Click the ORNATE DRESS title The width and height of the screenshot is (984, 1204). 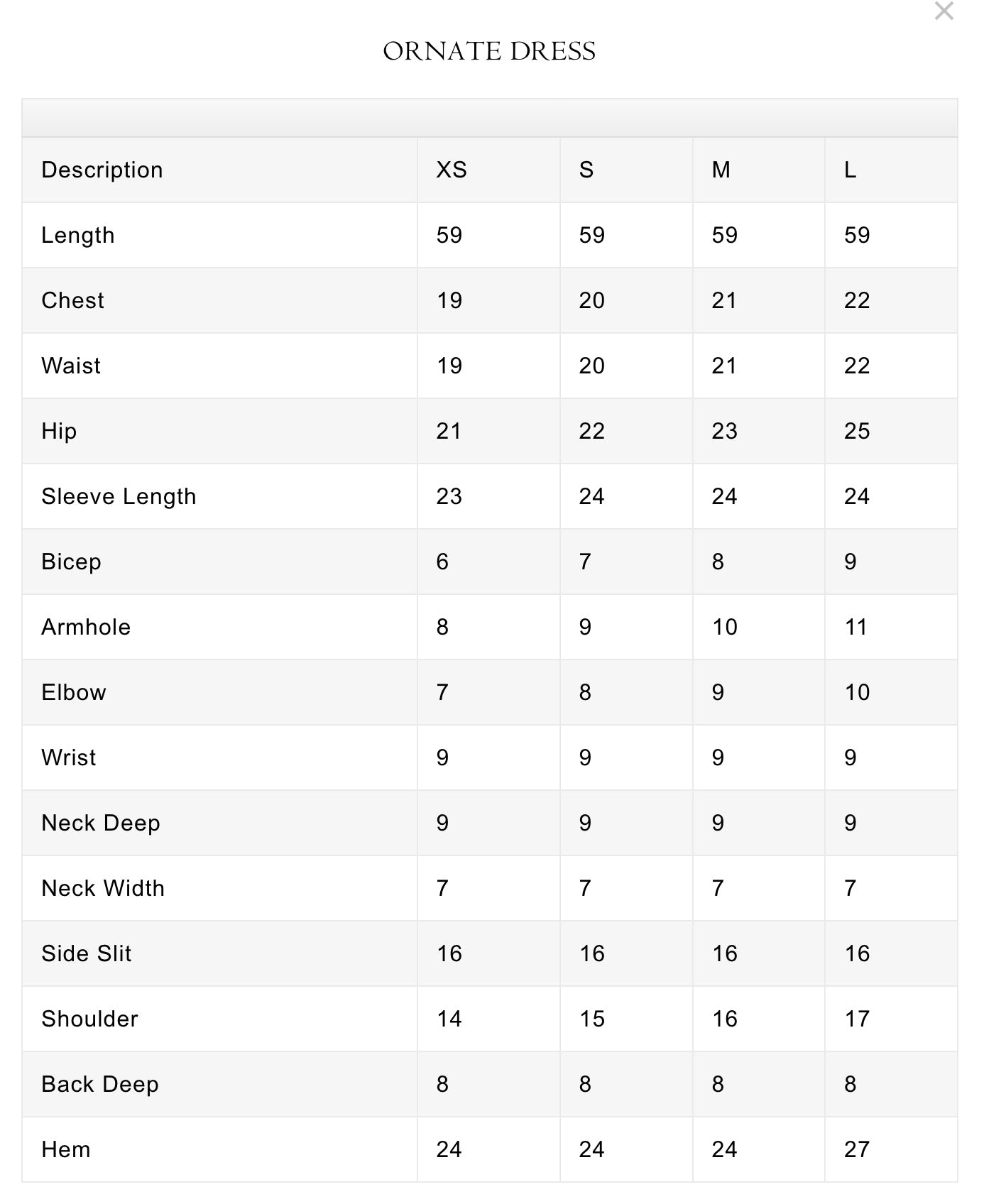489,51
